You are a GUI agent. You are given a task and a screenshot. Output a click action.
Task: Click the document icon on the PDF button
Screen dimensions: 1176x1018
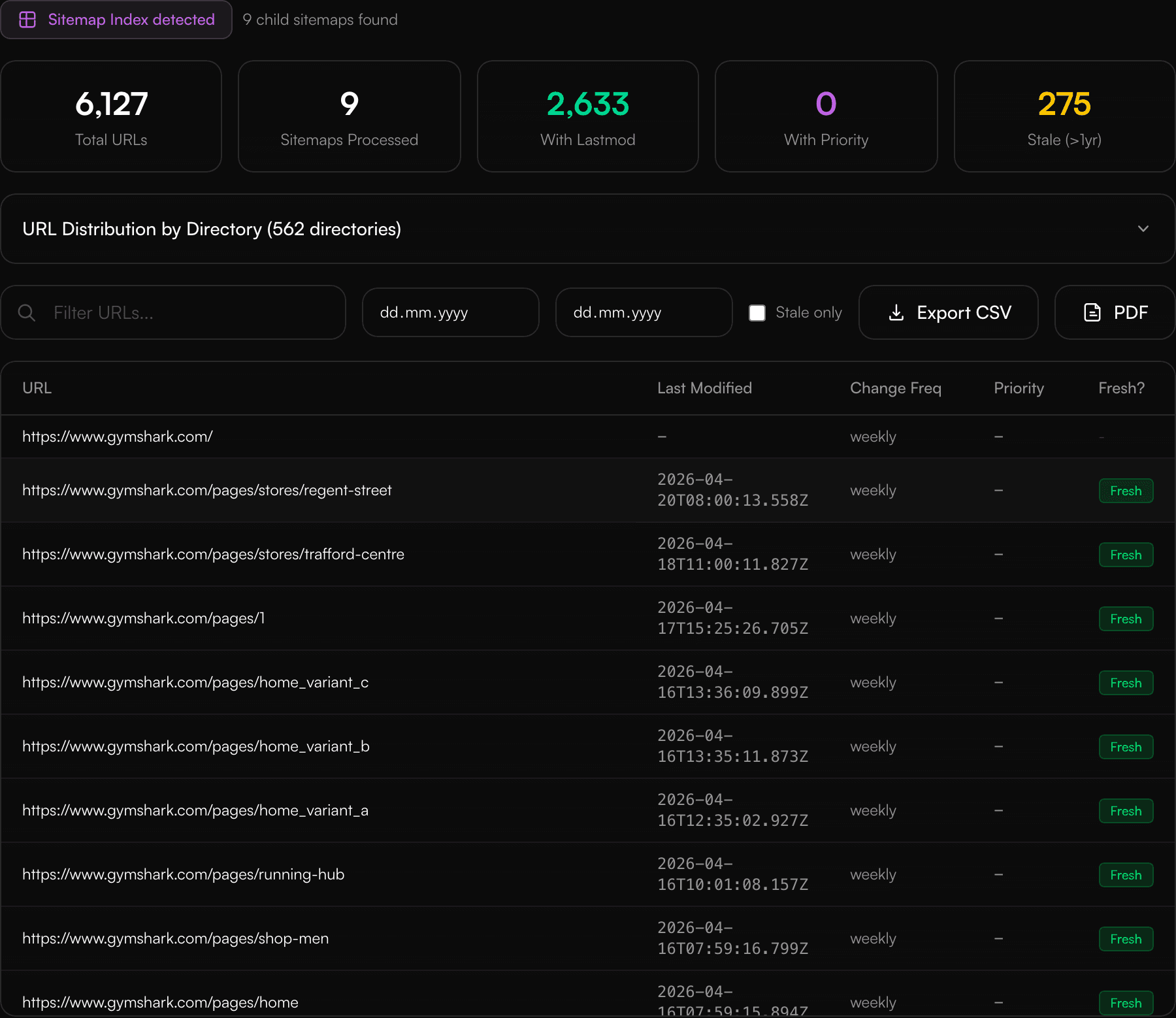[1092, 312]
